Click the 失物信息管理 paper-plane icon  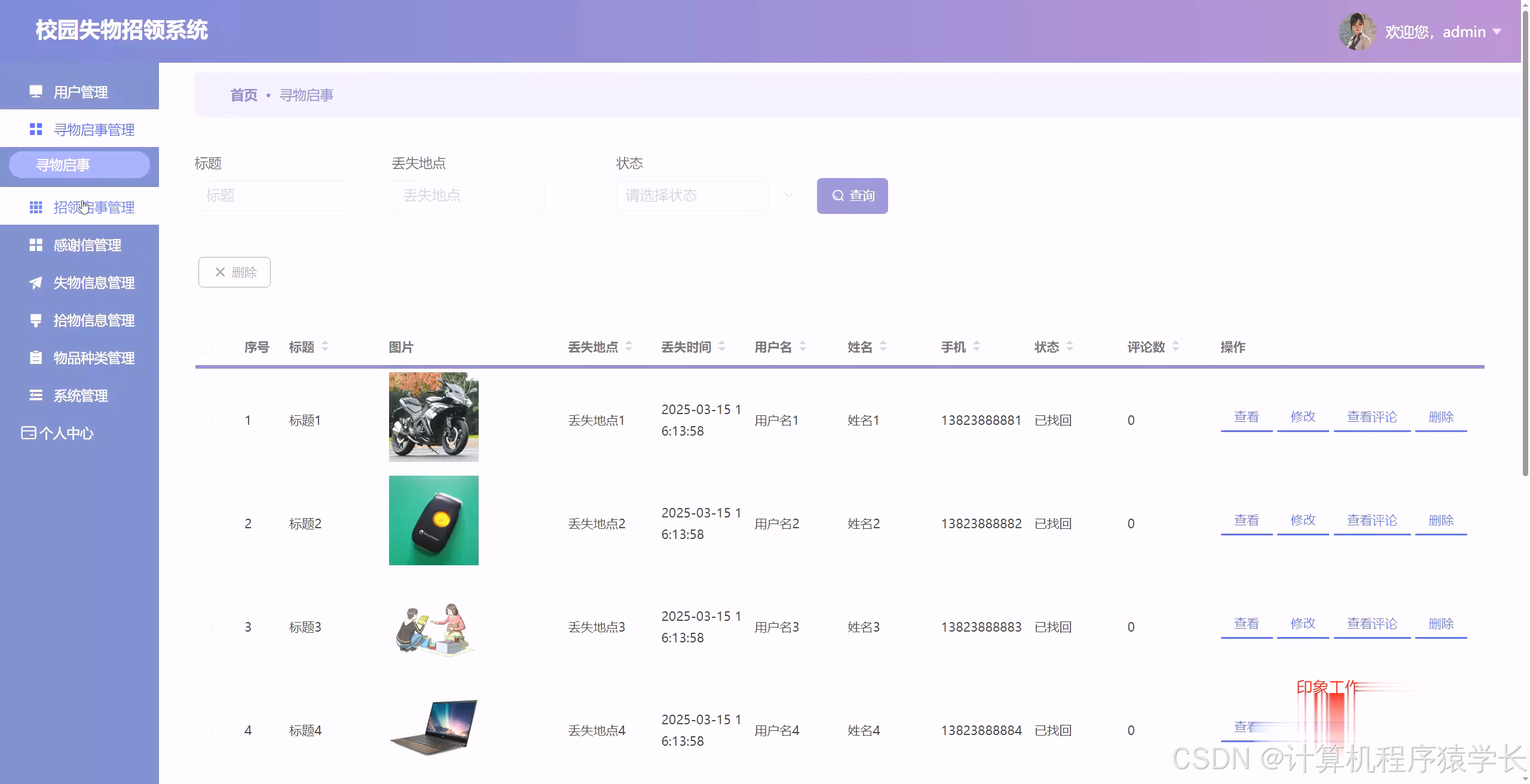(x=36, y=283)
